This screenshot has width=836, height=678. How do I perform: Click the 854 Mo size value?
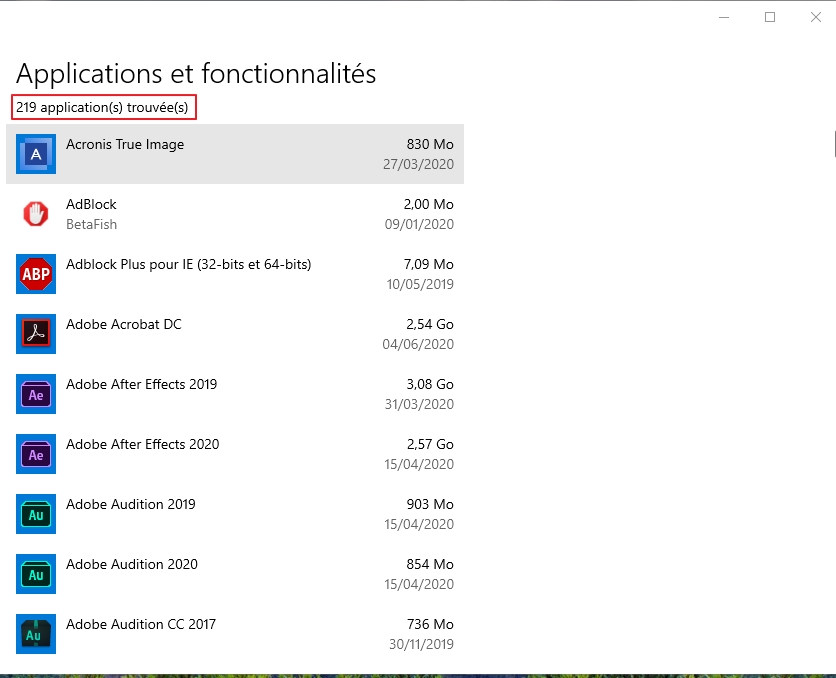pyautogui.click(x=430, y=564)
